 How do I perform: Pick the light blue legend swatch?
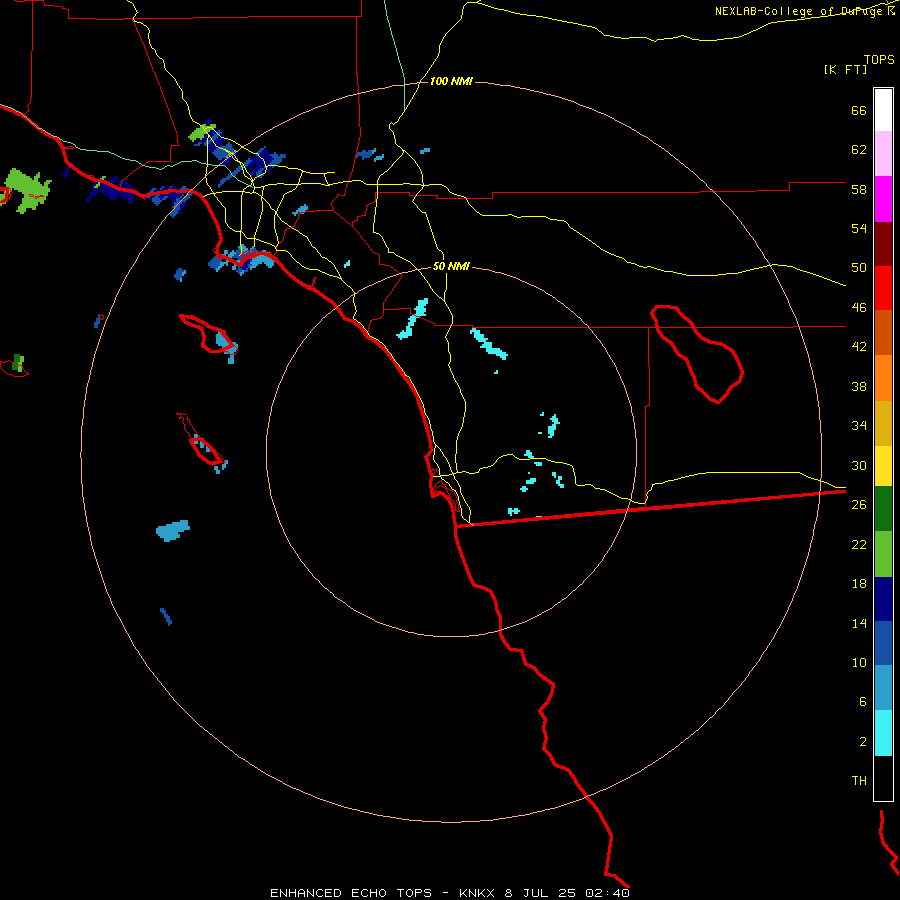pos(883,687)
